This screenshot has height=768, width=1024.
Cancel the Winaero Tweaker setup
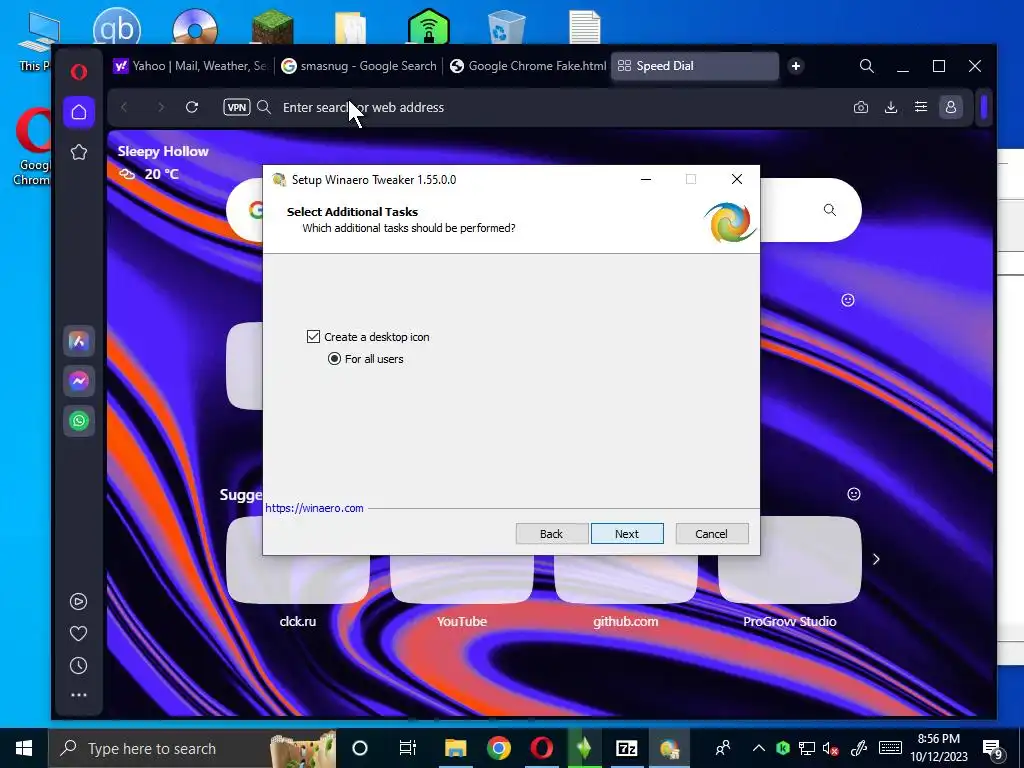711,534
